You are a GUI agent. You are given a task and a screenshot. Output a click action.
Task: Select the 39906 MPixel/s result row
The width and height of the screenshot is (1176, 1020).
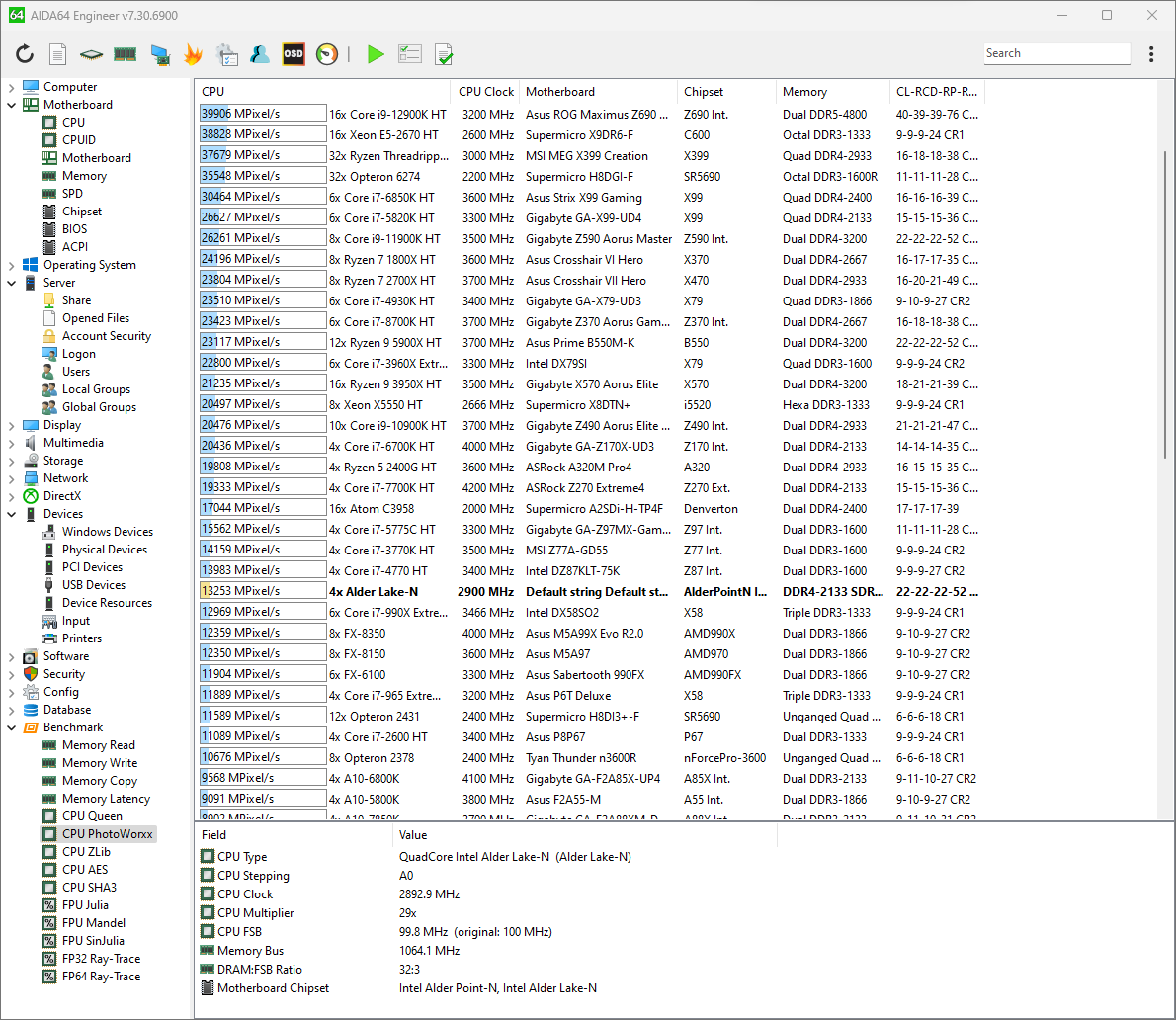click(x=590, y=114)
